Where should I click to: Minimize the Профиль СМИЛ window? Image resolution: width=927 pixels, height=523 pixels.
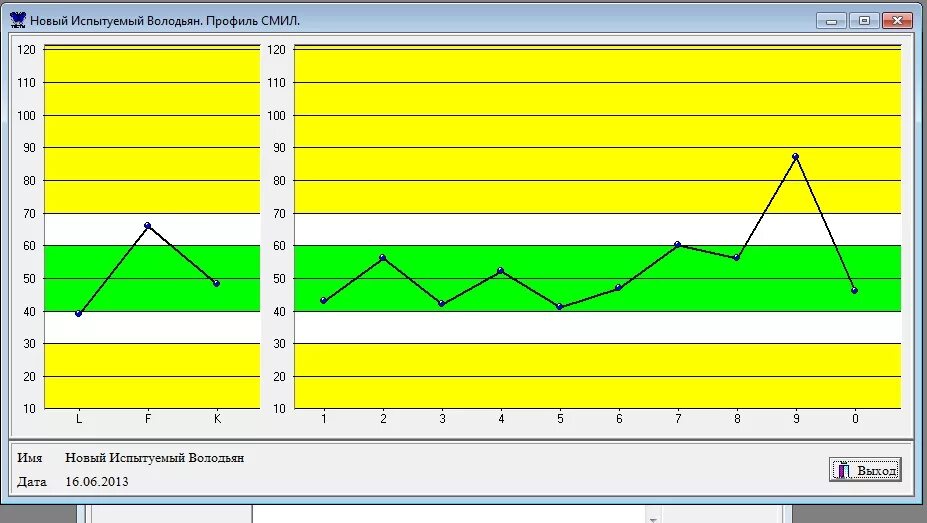831,21
